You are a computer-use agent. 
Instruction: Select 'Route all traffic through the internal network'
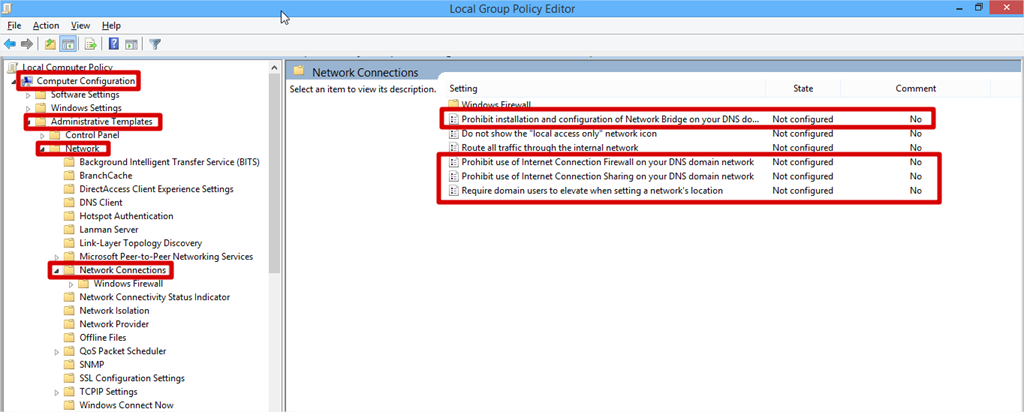[x=549, y=147]
